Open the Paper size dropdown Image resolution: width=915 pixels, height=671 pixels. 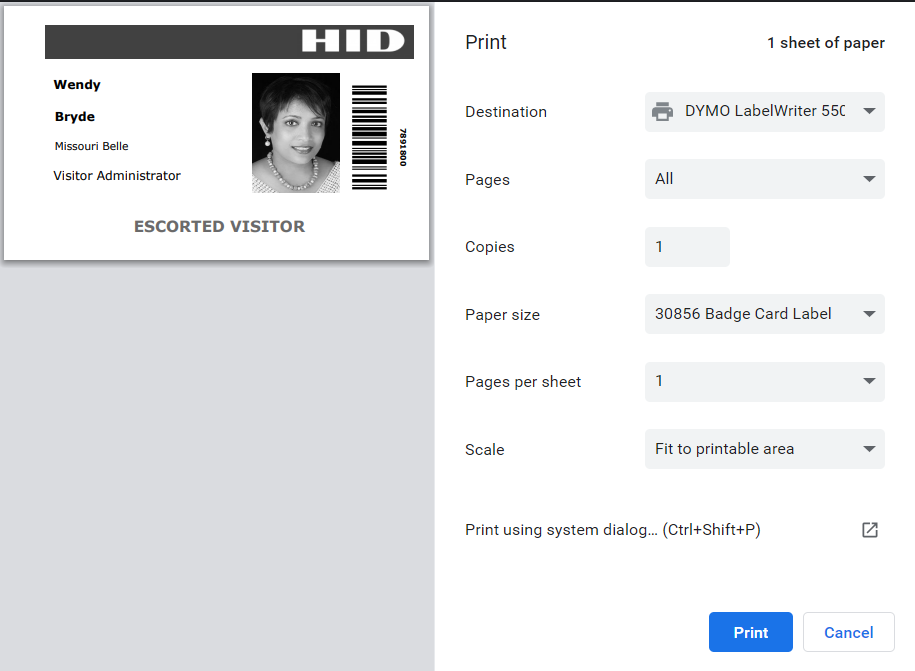pos(764,314)
